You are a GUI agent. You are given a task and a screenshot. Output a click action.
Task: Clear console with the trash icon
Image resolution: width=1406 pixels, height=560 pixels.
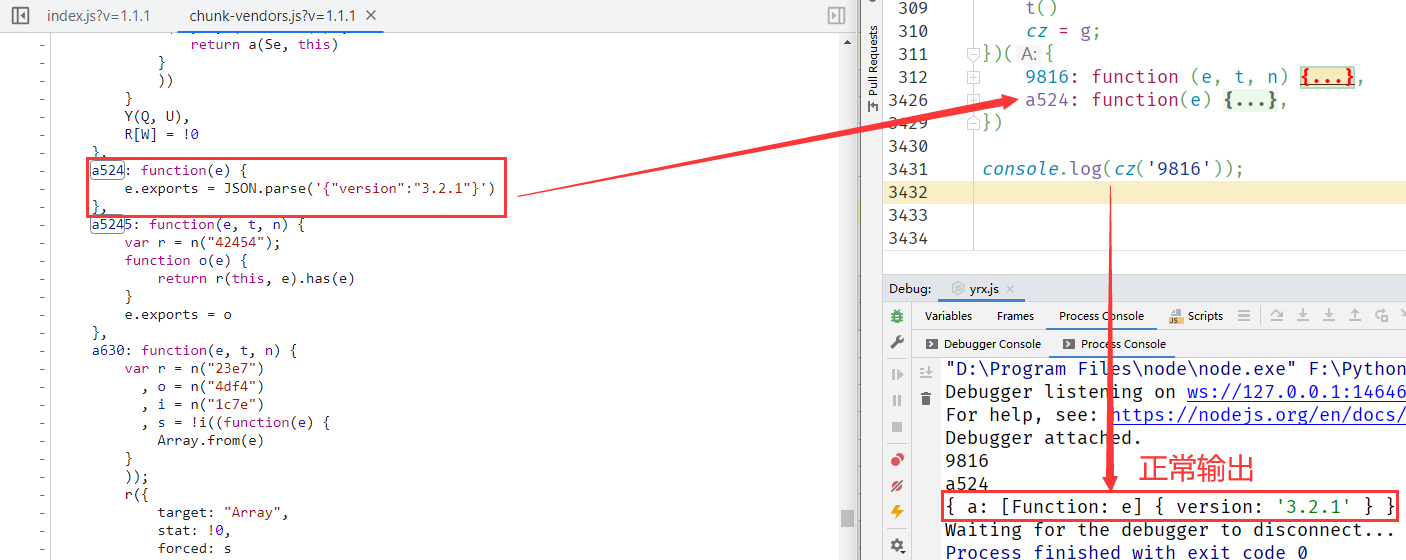click(x=926, y=399)
